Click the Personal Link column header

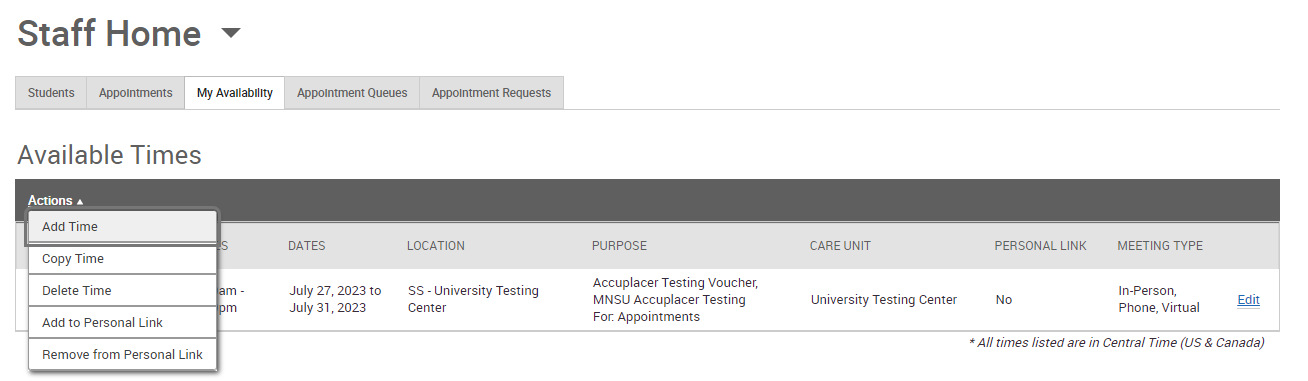(1040, 246)
